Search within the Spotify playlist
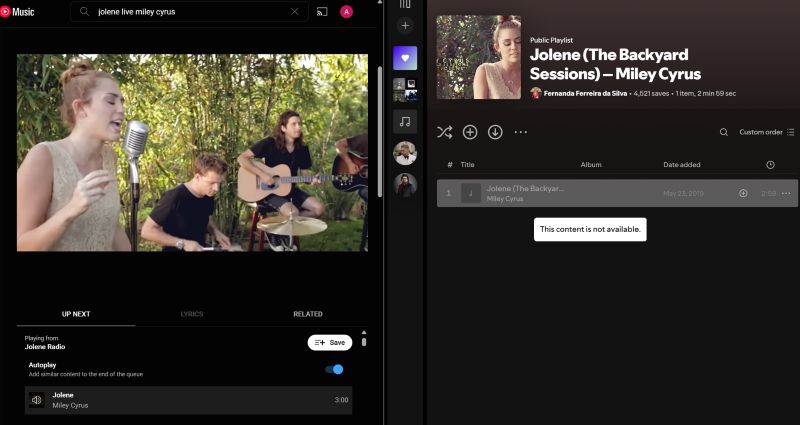Screen dimensions: 800x425 [x=724, y=132]
